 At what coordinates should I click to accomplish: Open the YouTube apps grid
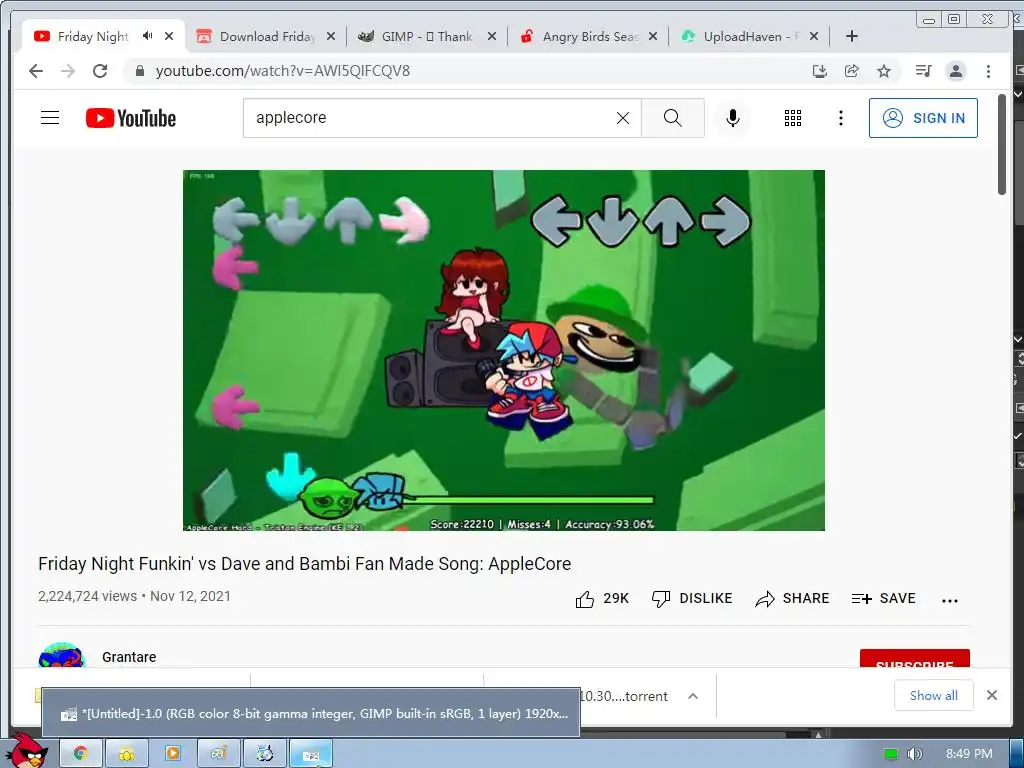(793, 118)
